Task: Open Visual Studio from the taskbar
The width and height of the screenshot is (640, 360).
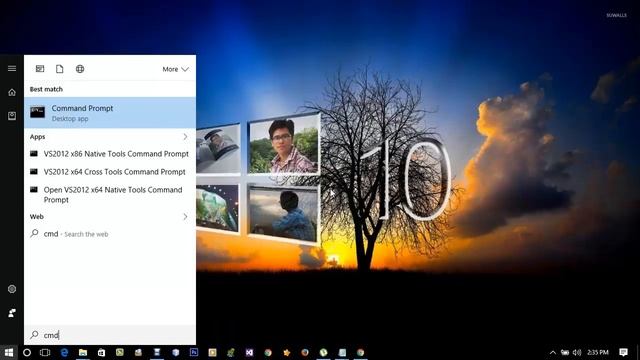Action: [249, 352]
